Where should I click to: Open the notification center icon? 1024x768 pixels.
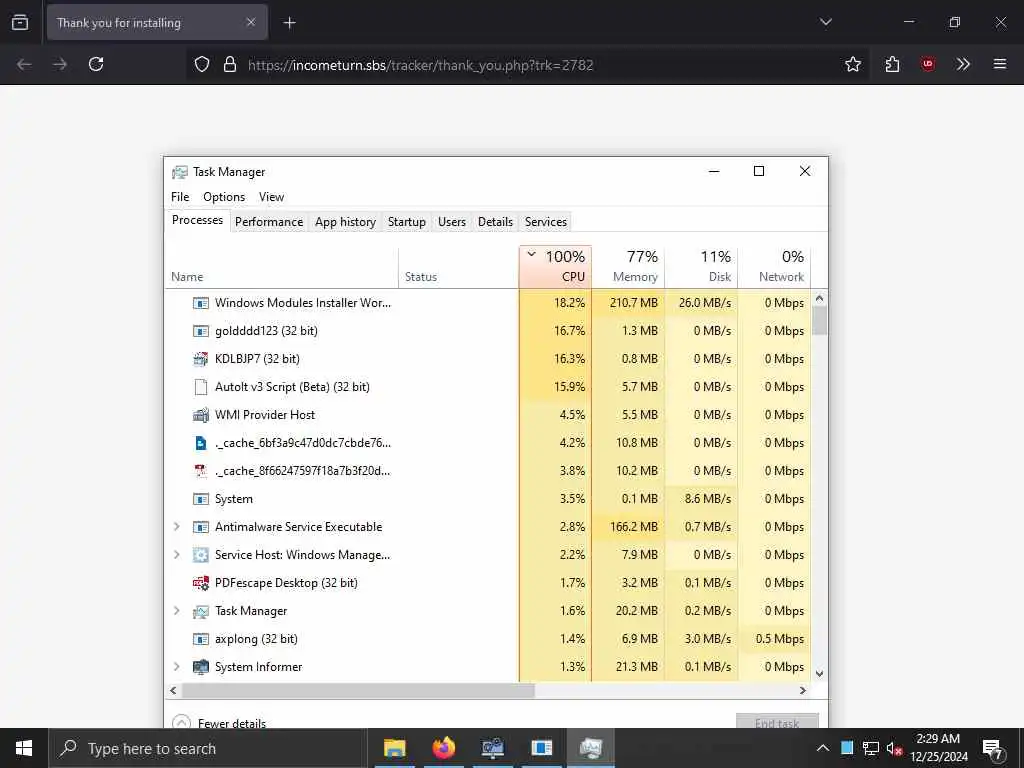pyautogui.click(x=992, y=749)
